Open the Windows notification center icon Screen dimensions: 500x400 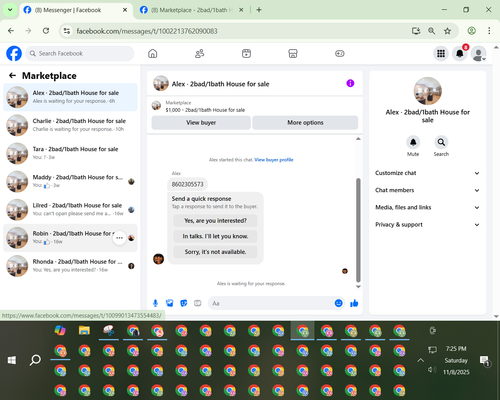(484, 361)
